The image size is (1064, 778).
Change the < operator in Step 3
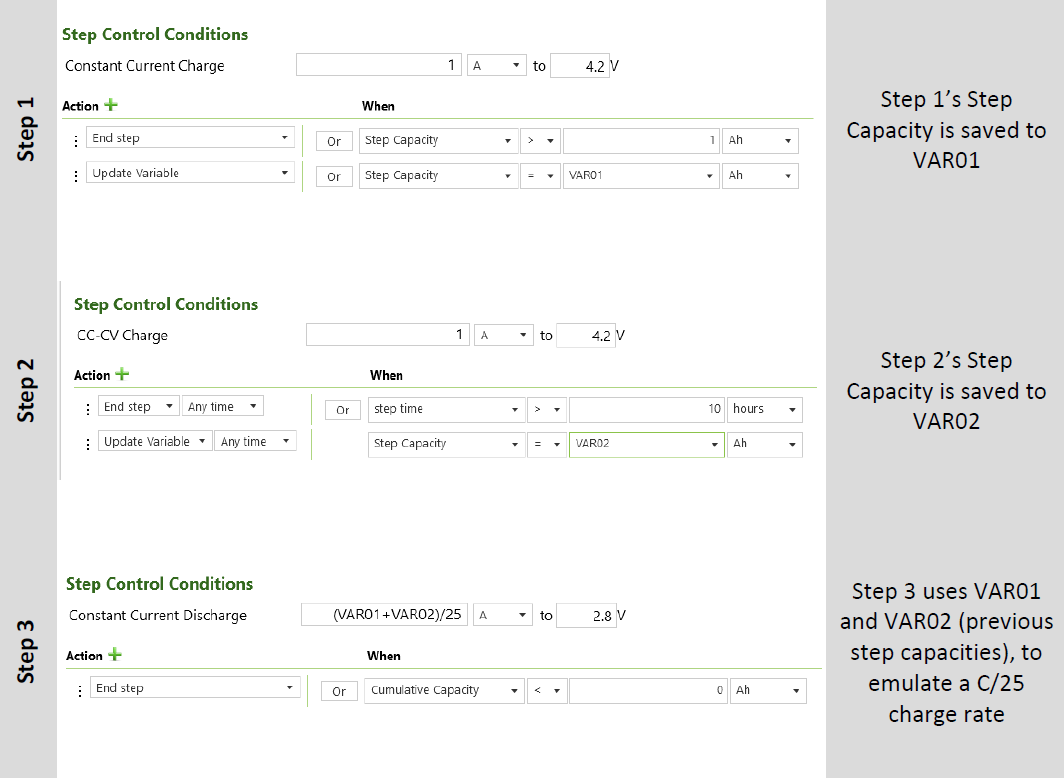pyautogui.click(x=547, y=691)
